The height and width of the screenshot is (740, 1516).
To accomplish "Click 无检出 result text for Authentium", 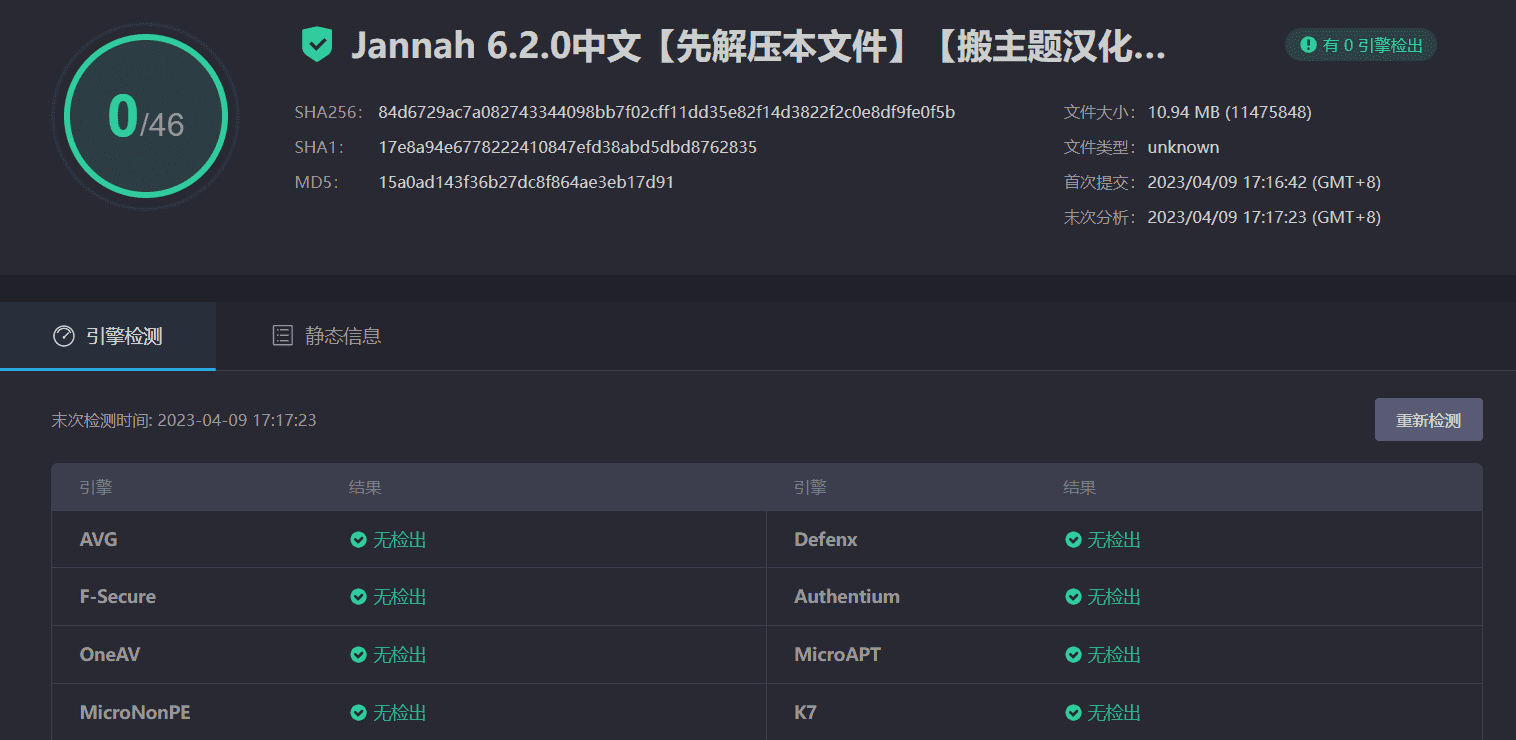I will point(1114,597).
